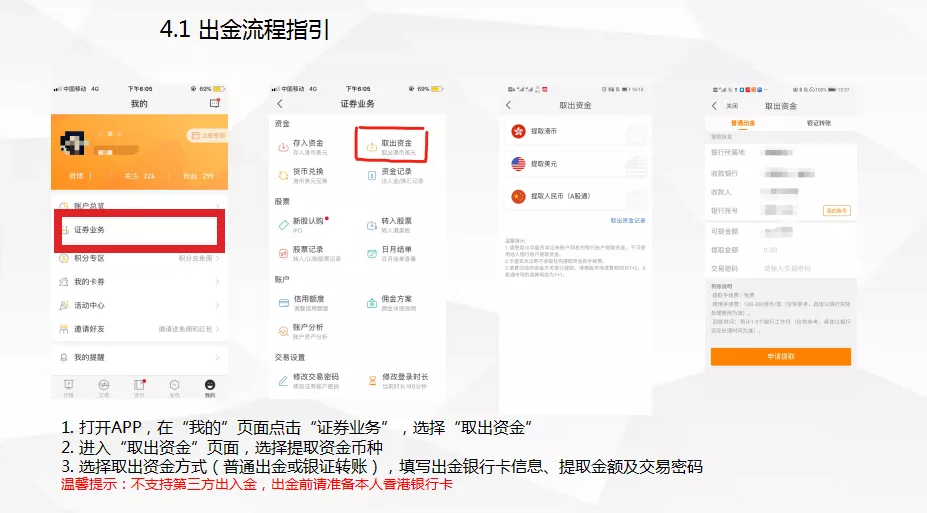Tap 账户分析 icon

pos(283,331)
